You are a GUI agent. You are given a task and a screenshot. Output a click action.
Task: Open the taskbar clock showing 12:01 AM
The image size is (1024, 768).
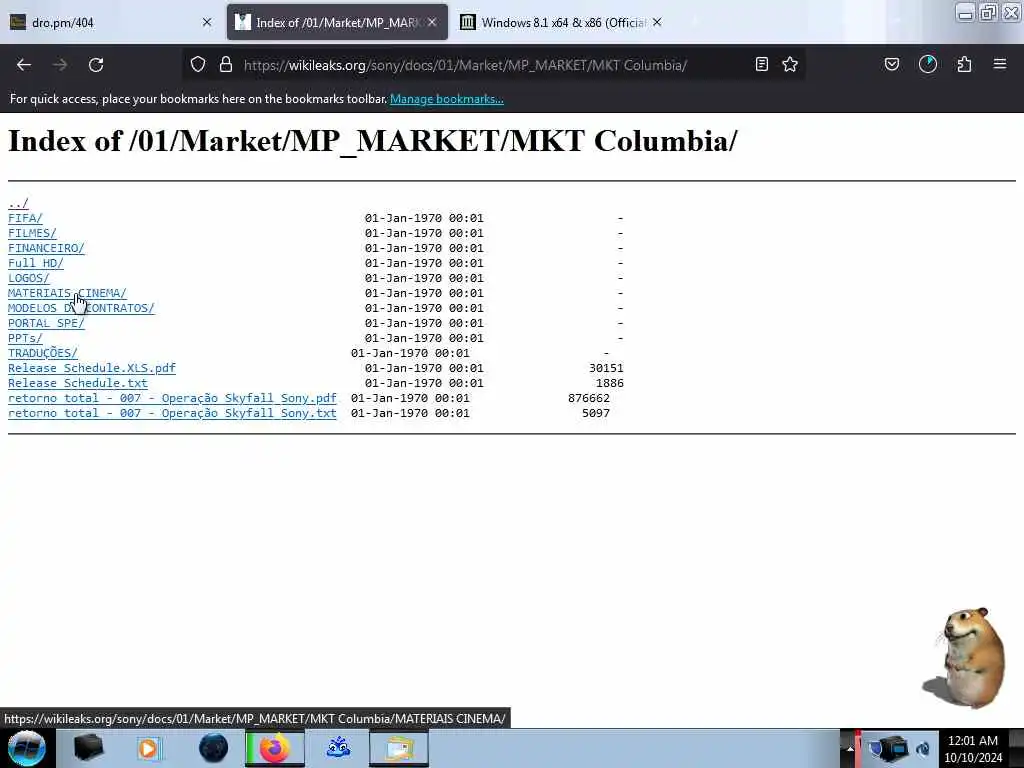tap(973, 749)
